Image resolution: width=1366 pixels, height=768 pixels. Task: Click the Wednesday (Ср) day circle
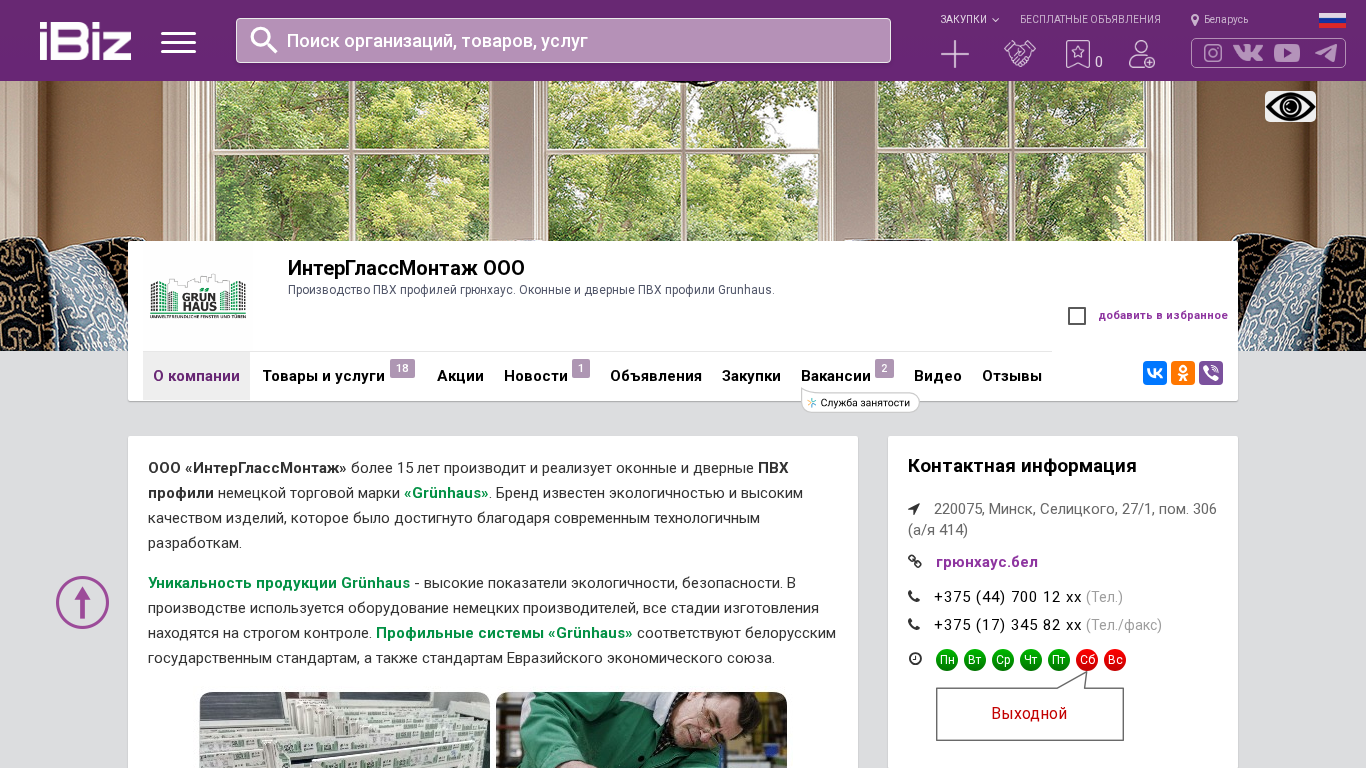click(1003, 660)
